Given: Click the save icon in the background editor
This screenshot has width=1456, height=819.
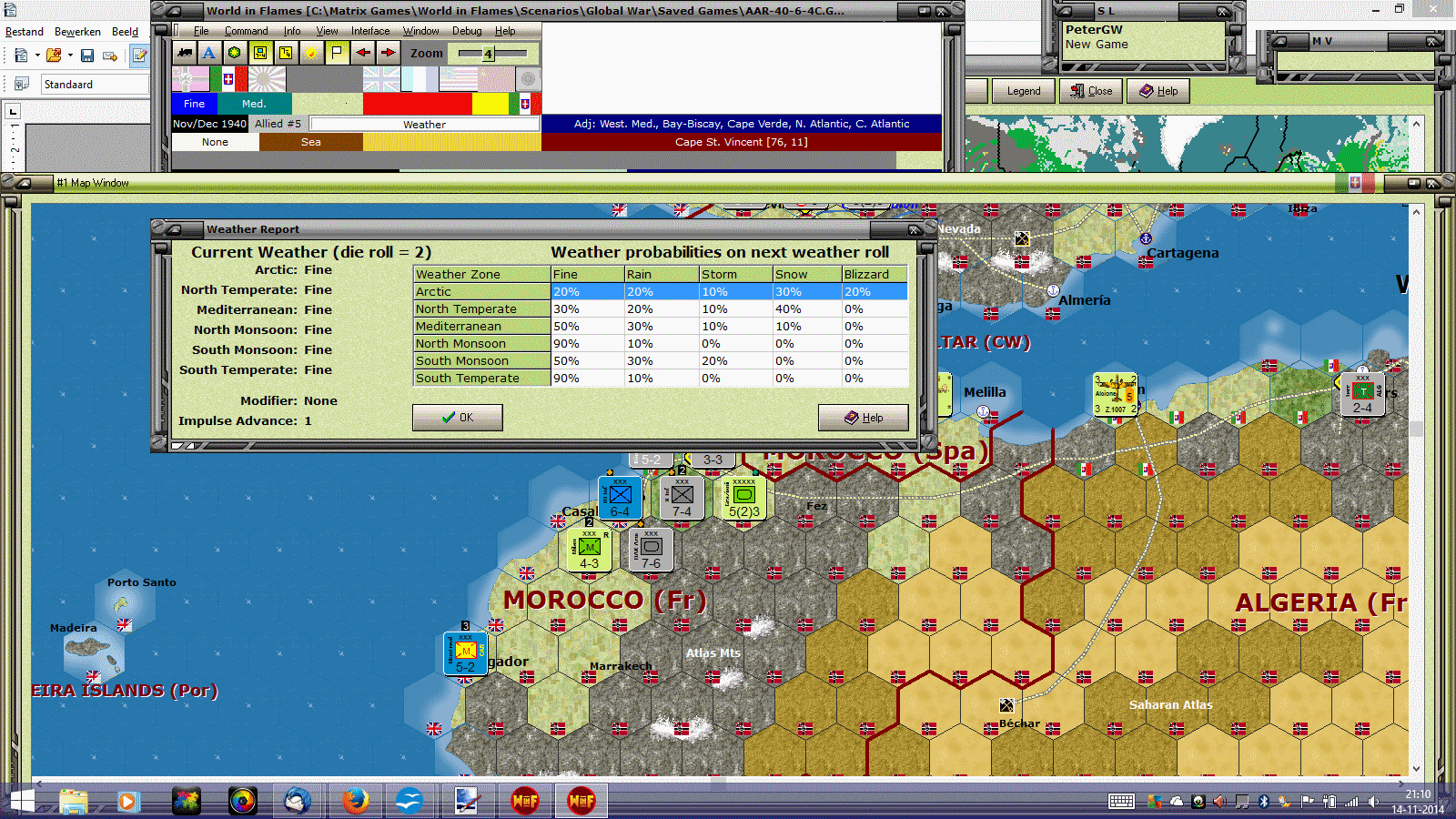Looking at the screenshot, I should pyautogui.click(x=87, y=56).
